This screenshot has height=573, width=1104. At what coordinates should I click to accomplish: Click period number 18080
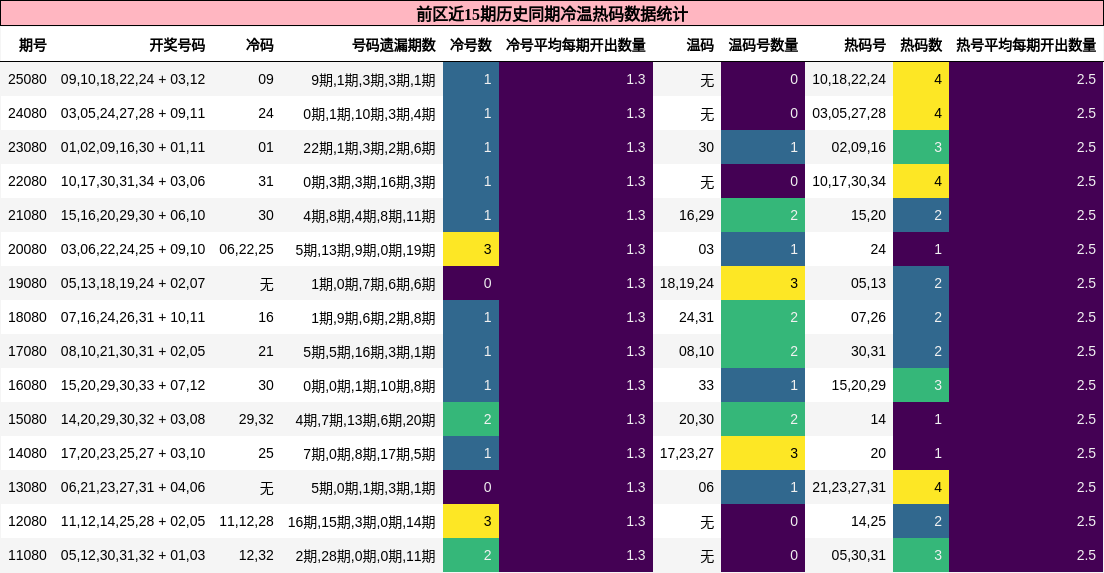tap(27, 317)
